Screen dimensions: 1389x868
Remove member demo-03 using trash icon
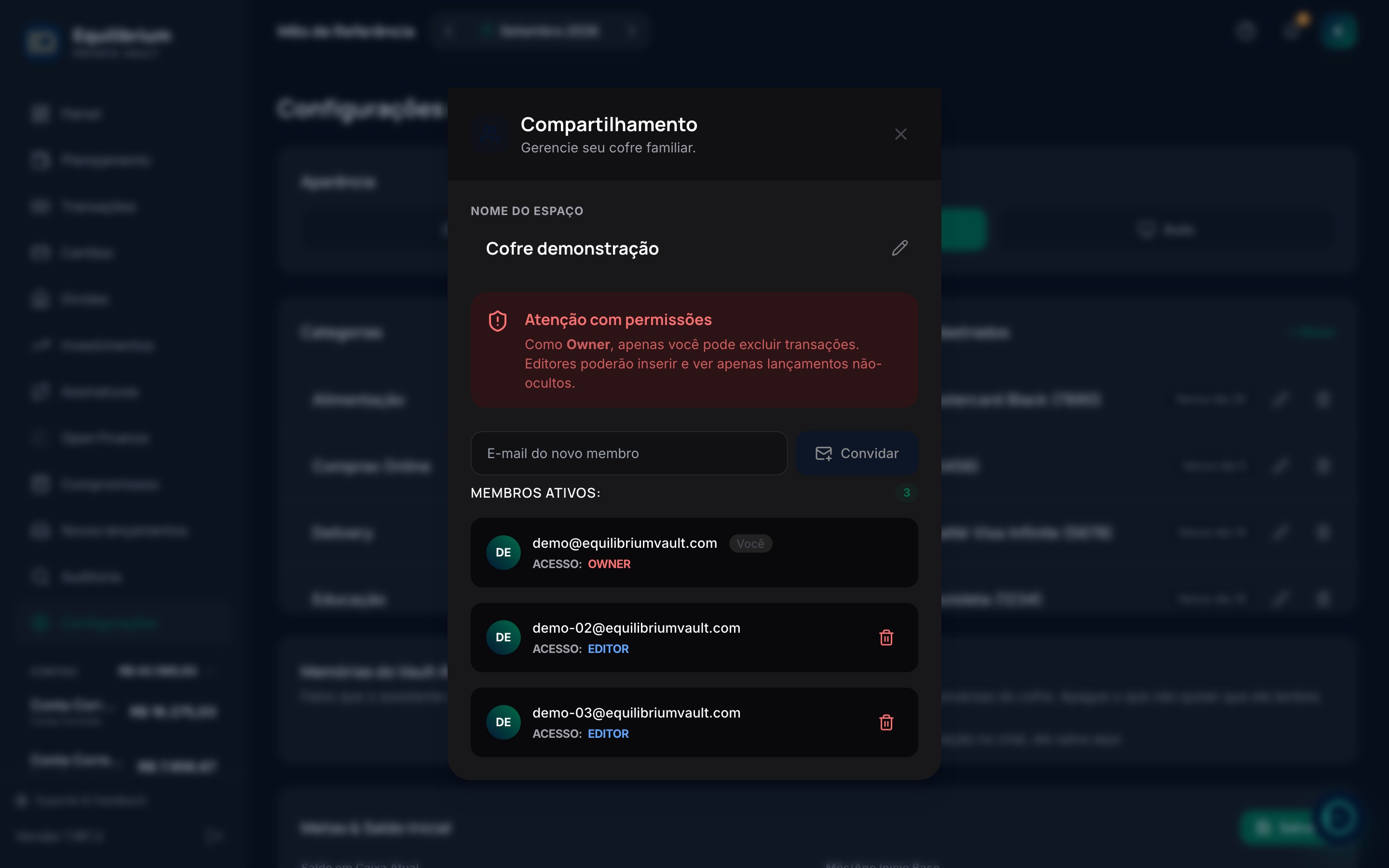click(x=886, y=722)
